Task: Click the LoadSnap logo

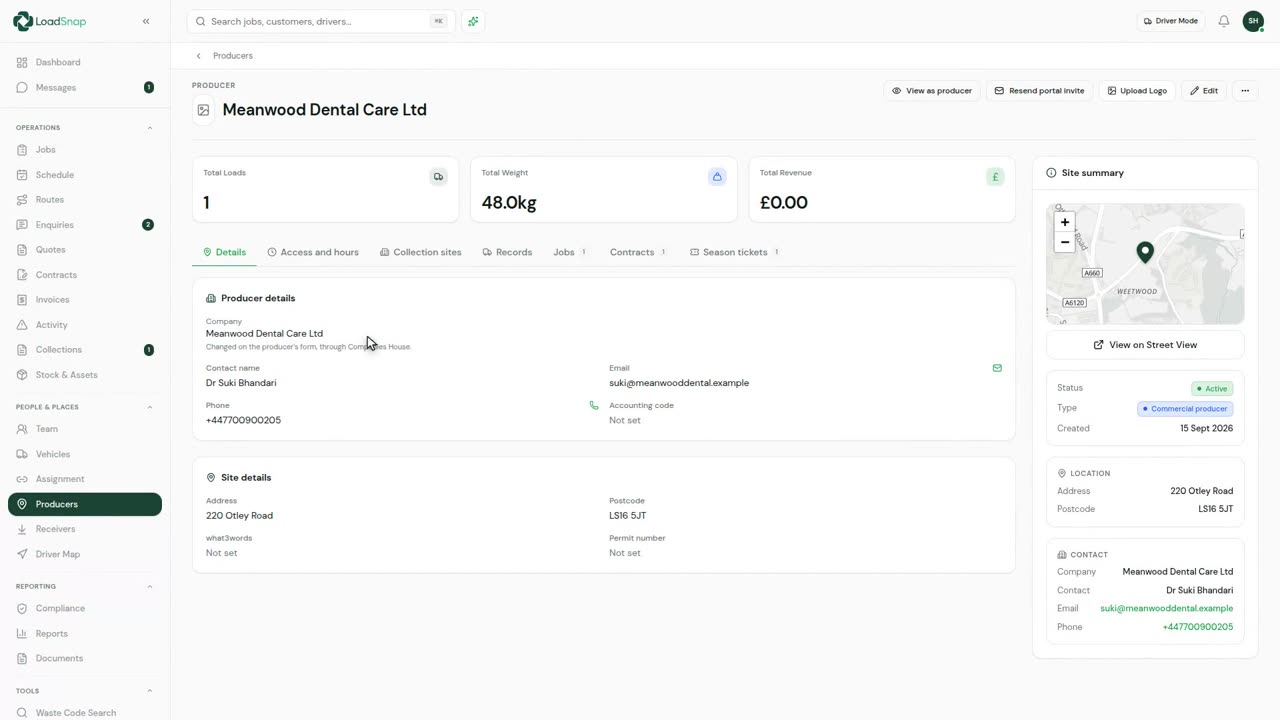Action: [49, 21]
